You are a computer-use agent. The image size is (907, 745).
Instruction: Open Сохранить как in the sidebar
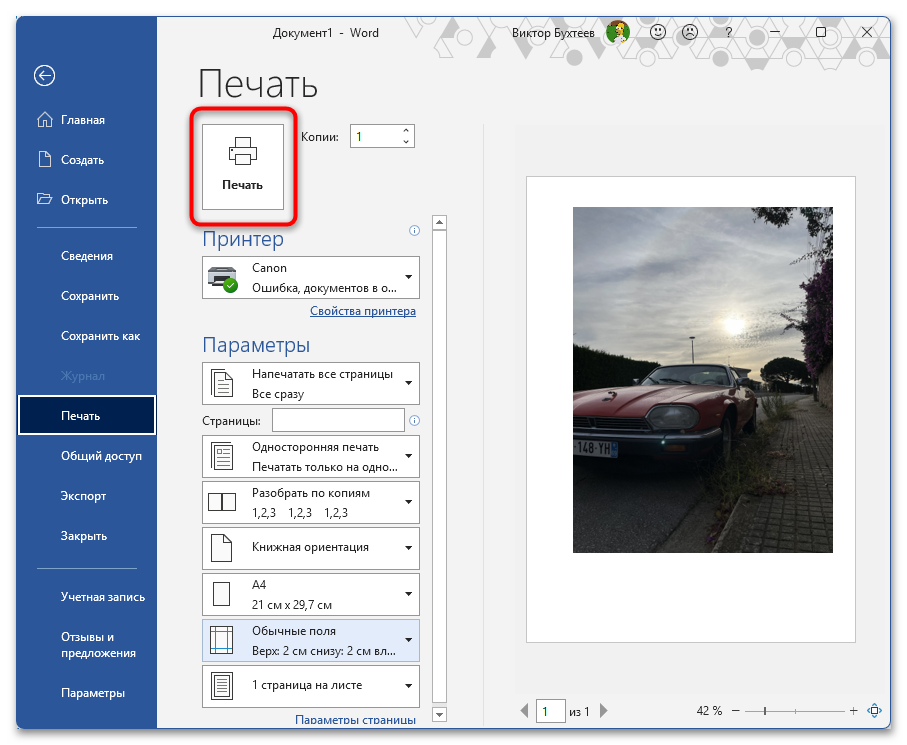(100, 336)
